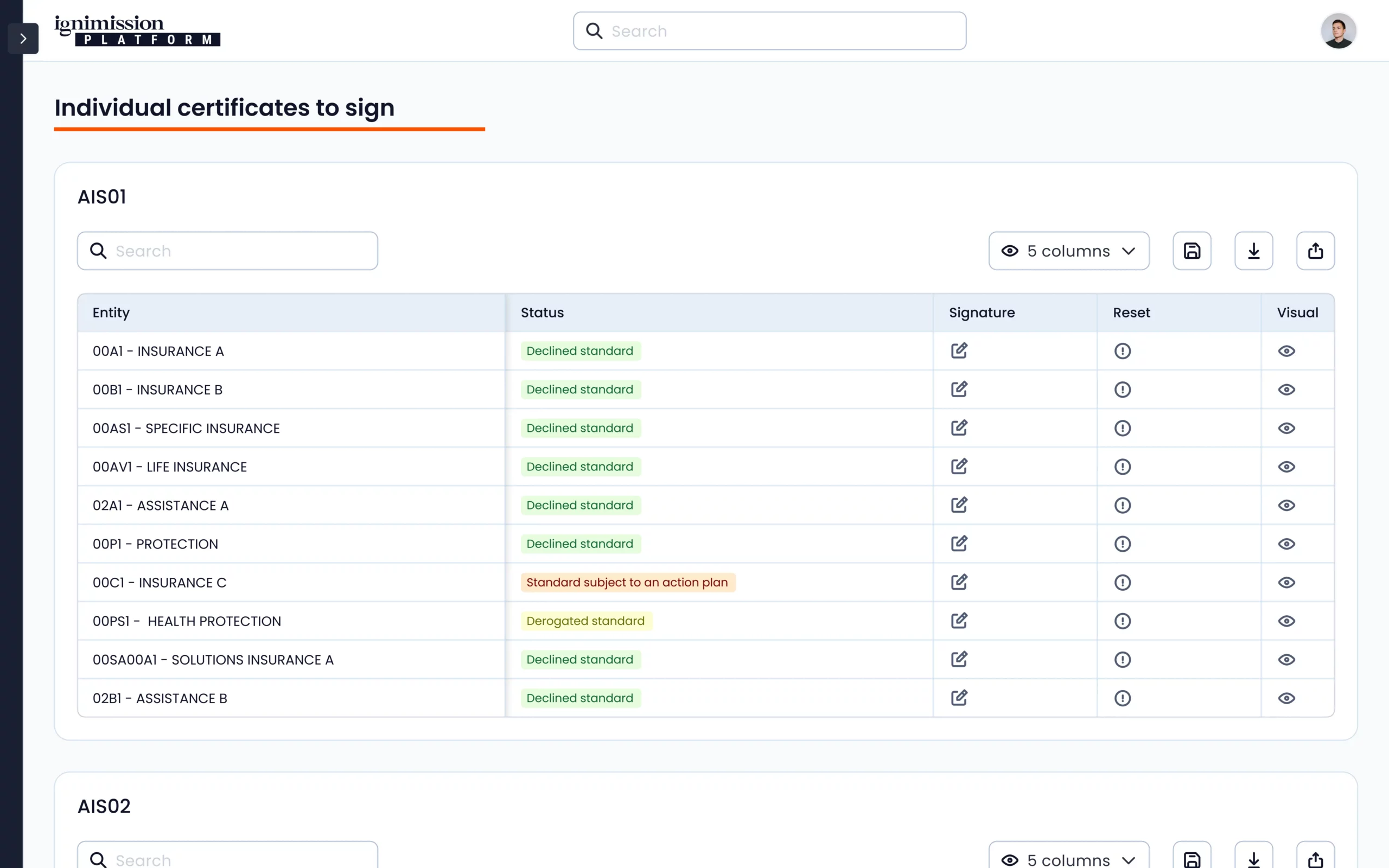Click the AIS02 section title

[104, 806]
